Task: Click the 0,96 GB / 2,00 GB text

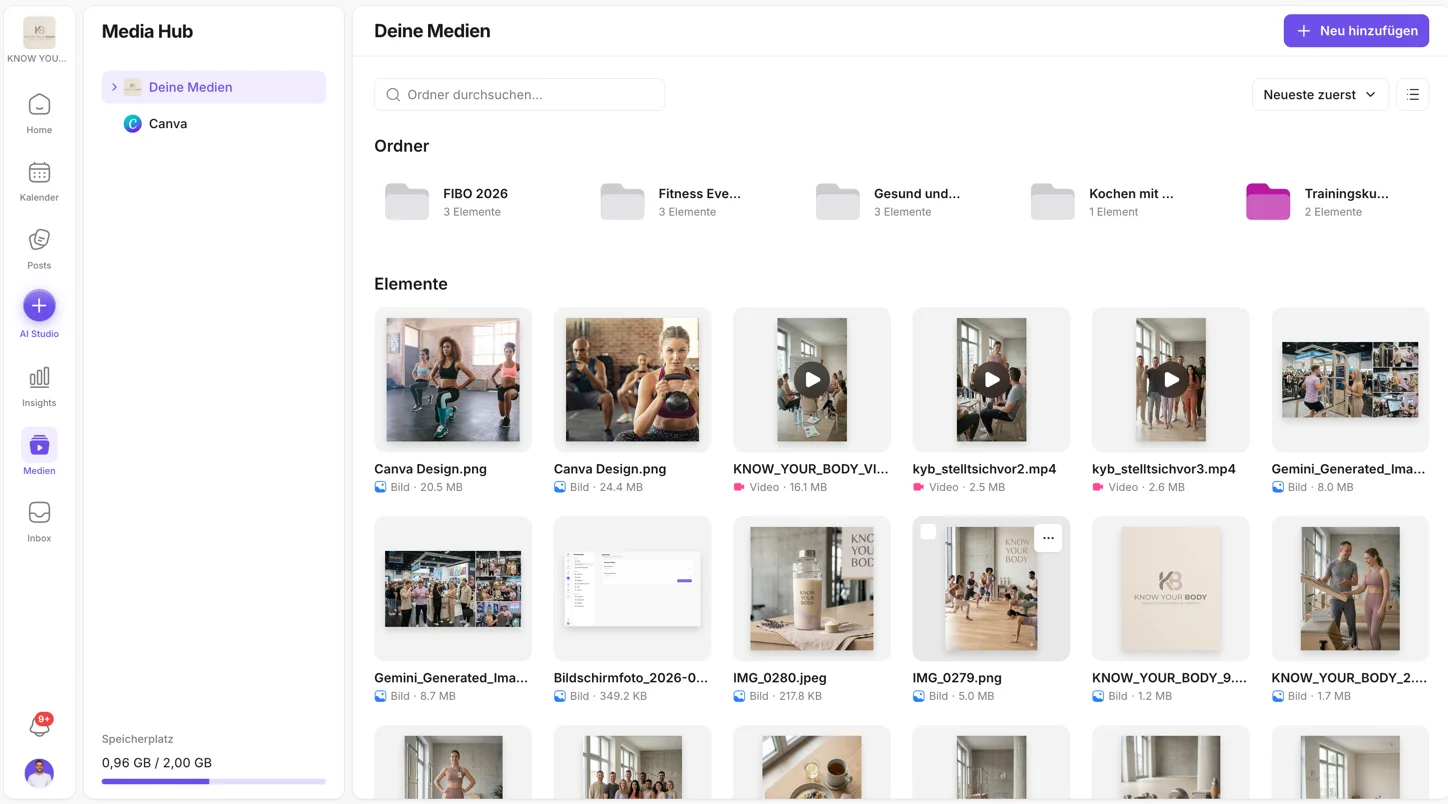Action: pyautogui.click(x=157, y=762)
